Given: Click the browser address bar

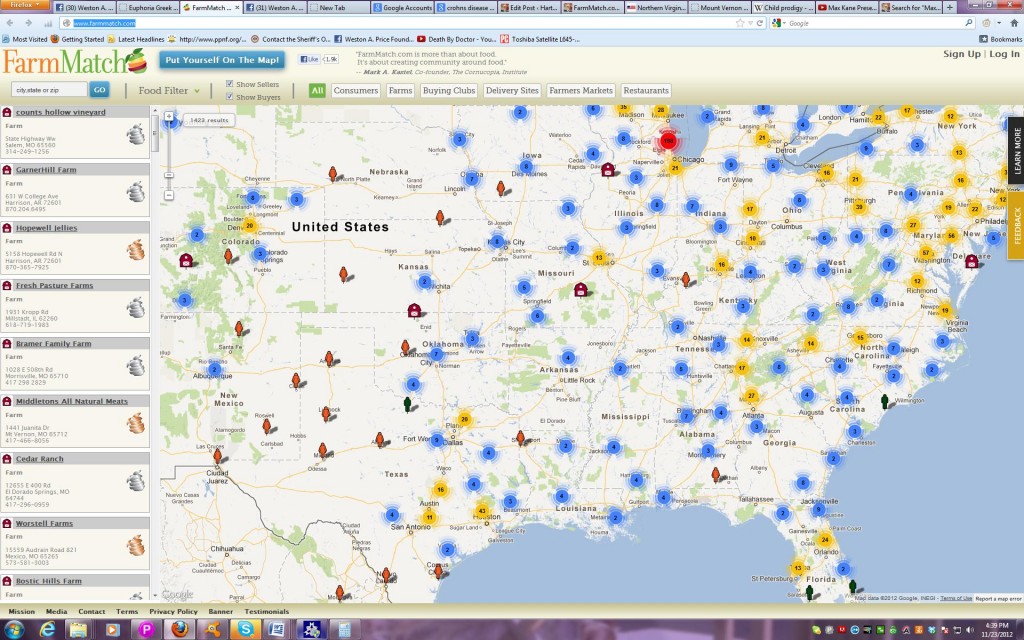Looking at the screenshot, I should pos(413,23).
